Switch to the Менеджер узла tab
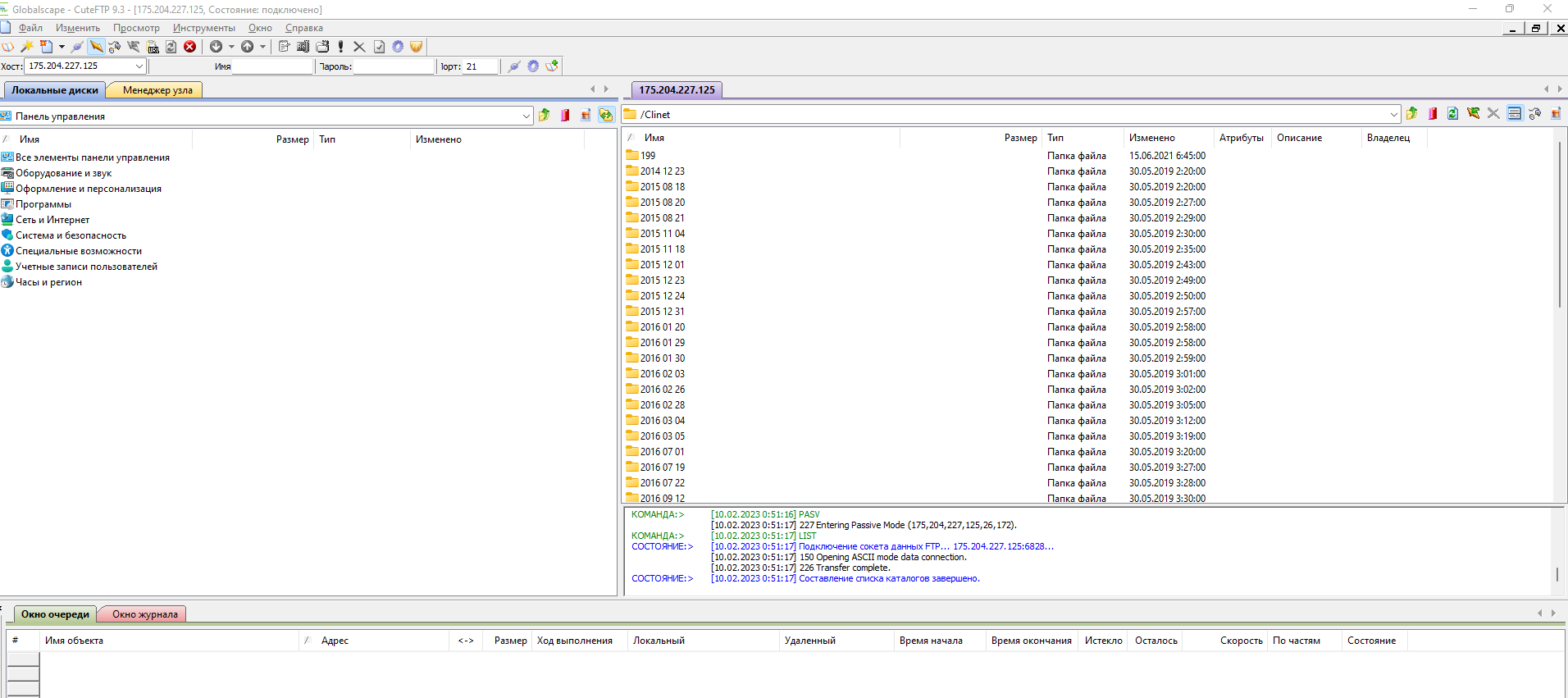Screen dimensions: 1568x698 pos(157,90)
